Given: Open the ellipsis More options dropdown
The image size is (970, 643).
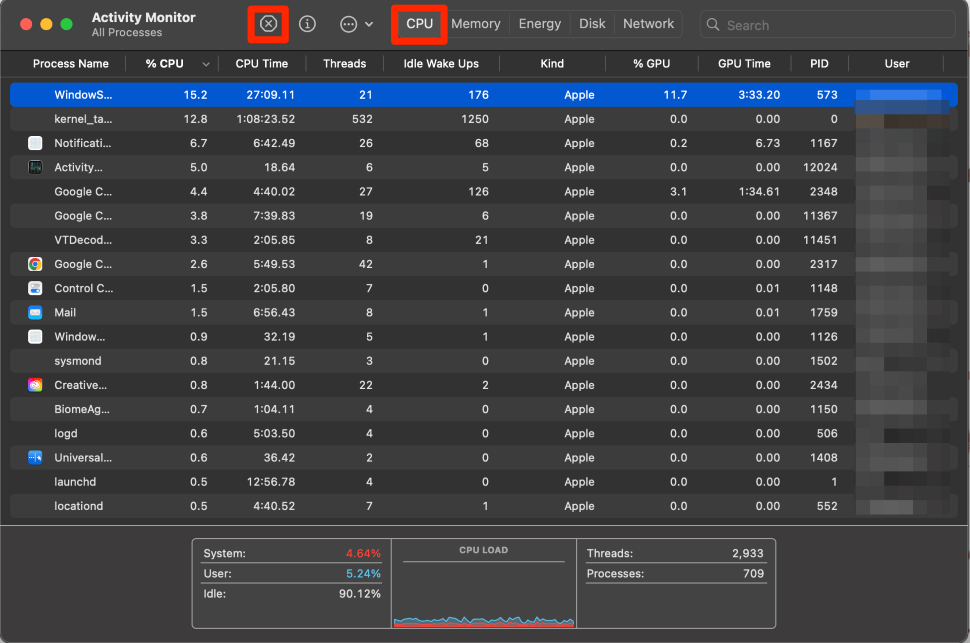Looking at the screenshot, I should [356, 24].
